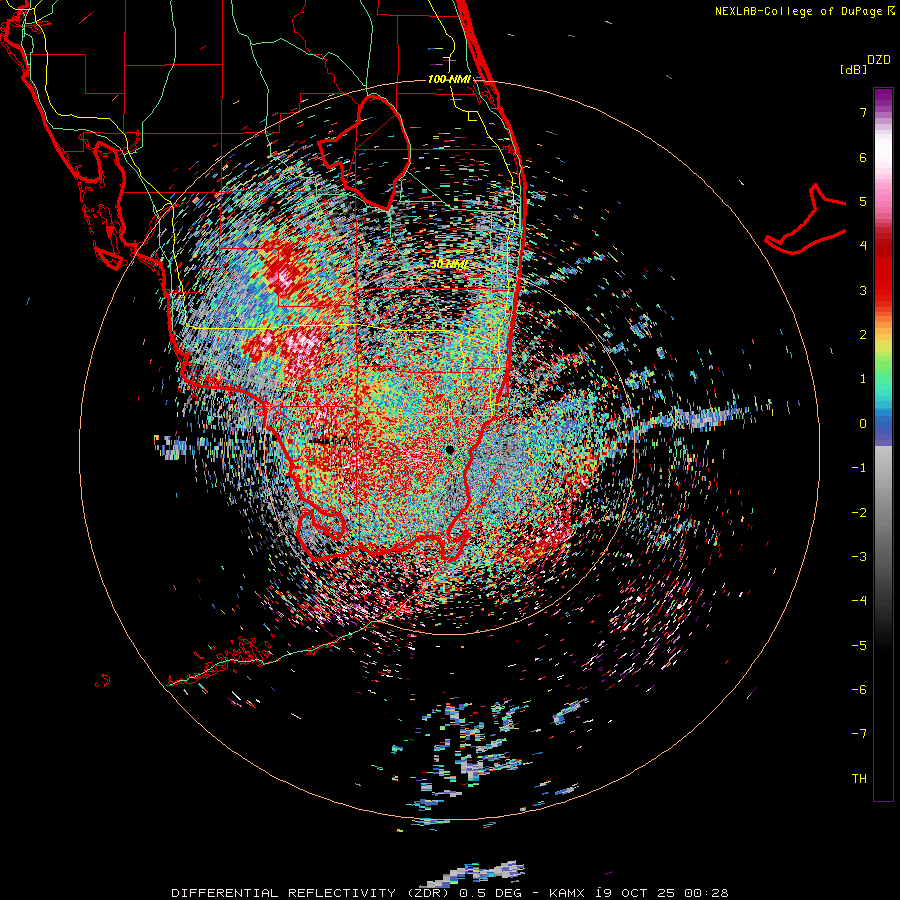The image size is (900, 900).
Task: Click the -7 dB tick label
Action: tap(859, 734)
